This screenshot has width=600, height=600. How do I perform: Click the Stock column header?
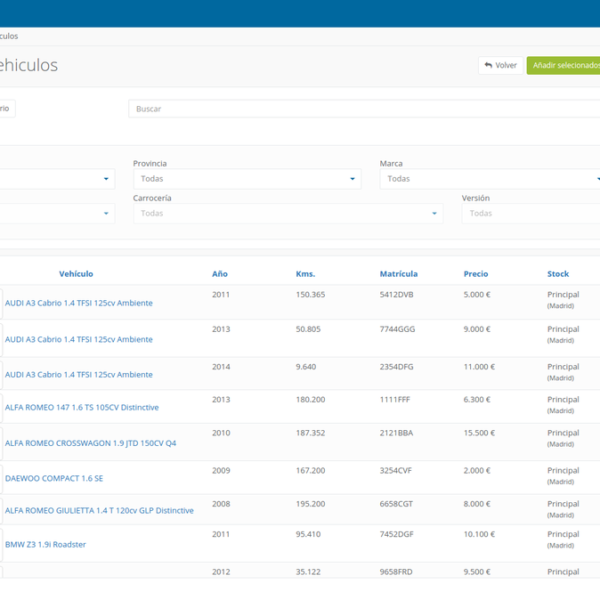558,274
